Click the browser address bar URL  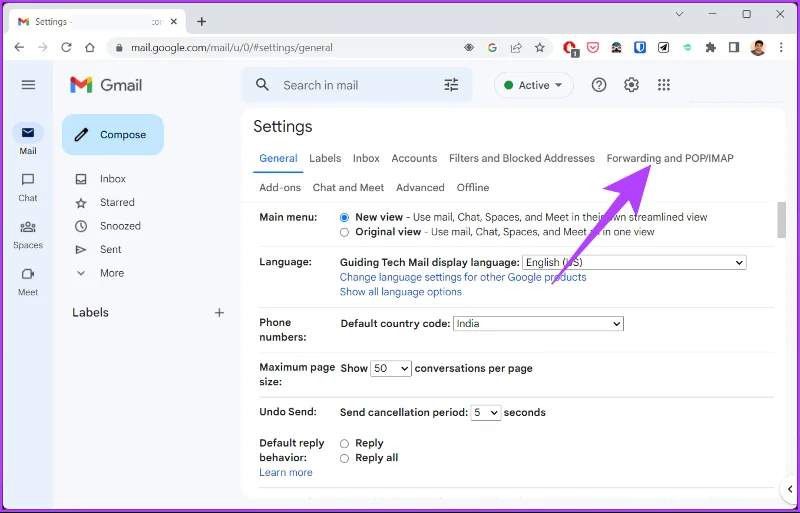(x=232, y=47)
